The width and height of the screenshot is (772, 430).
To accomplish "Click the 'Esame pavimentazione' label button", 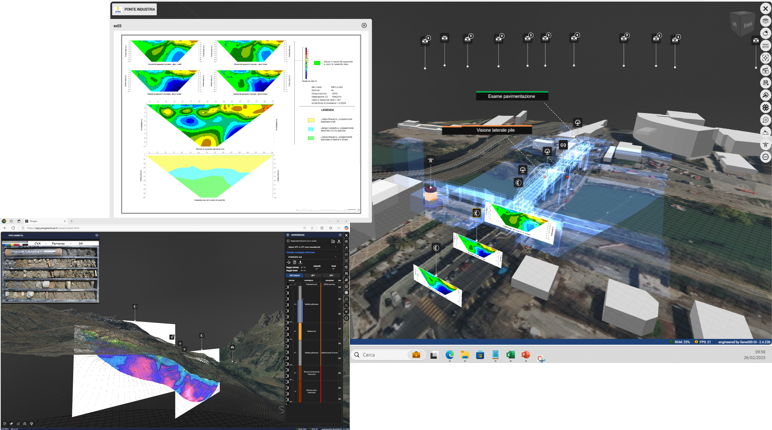I will [511, 96].
